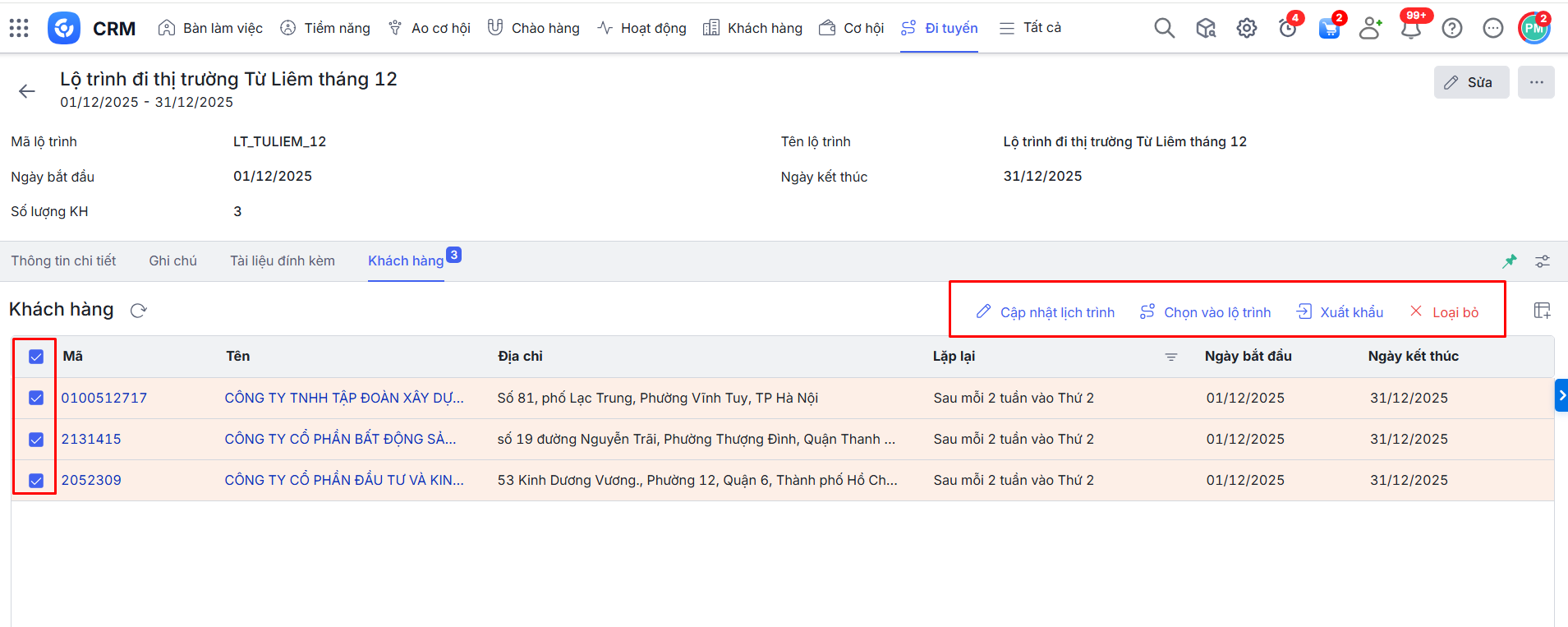Click the green pin icon
Viewport: 1568px width, 627px height.
pyautogui.click(x=1510, y=261)
